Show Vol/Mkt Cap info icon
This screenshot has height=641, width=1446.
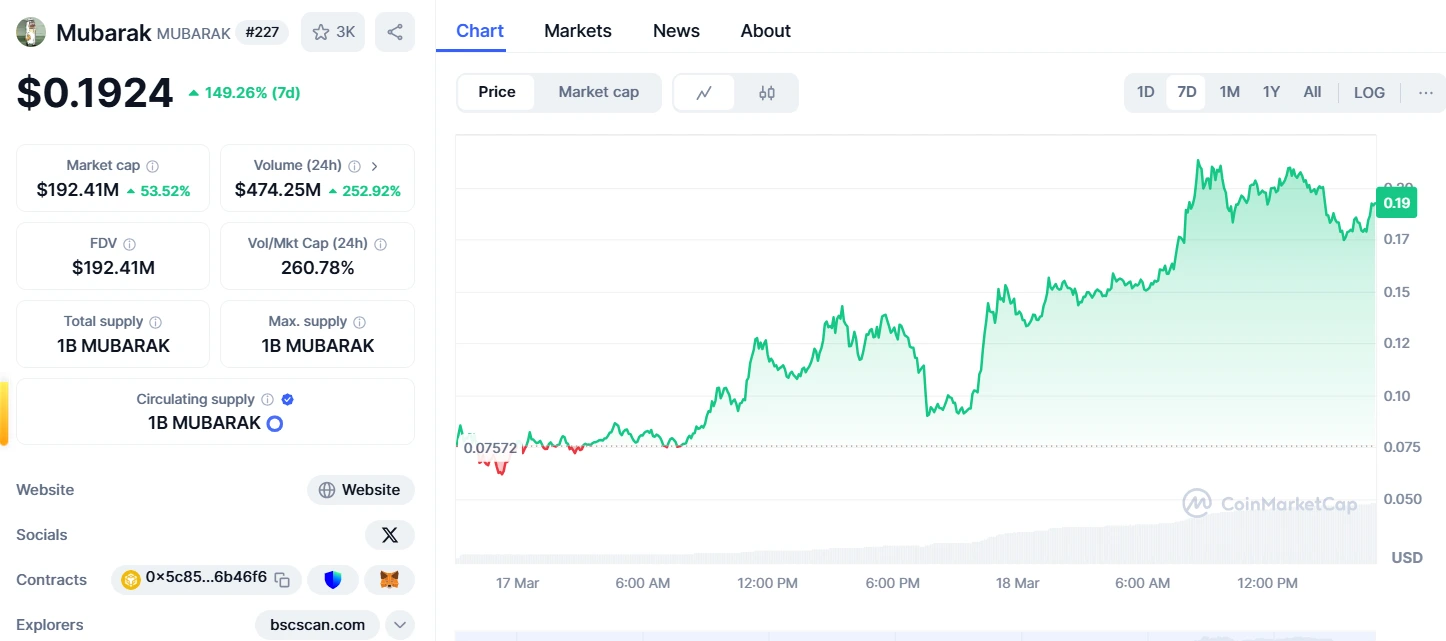(x=380, y=244)
